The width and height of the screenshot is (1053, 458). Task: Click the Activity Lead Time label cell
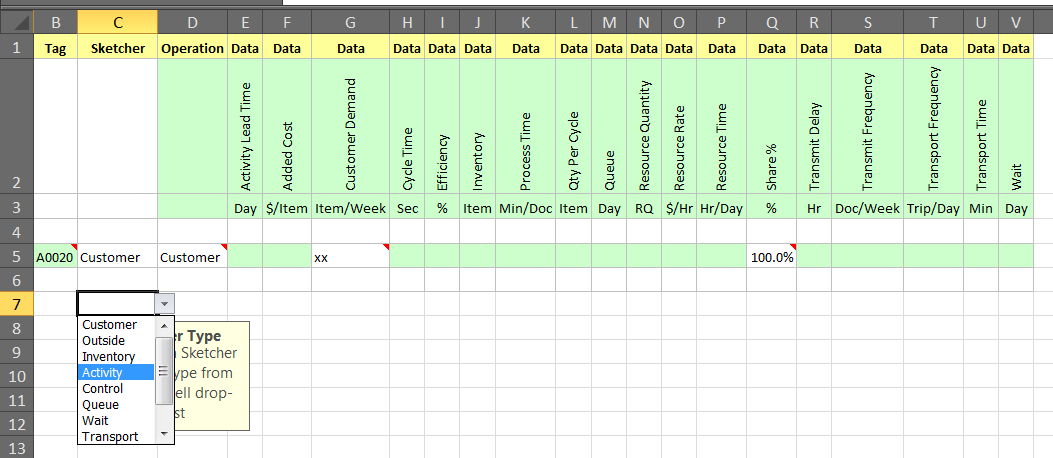(x=245, y=126)
